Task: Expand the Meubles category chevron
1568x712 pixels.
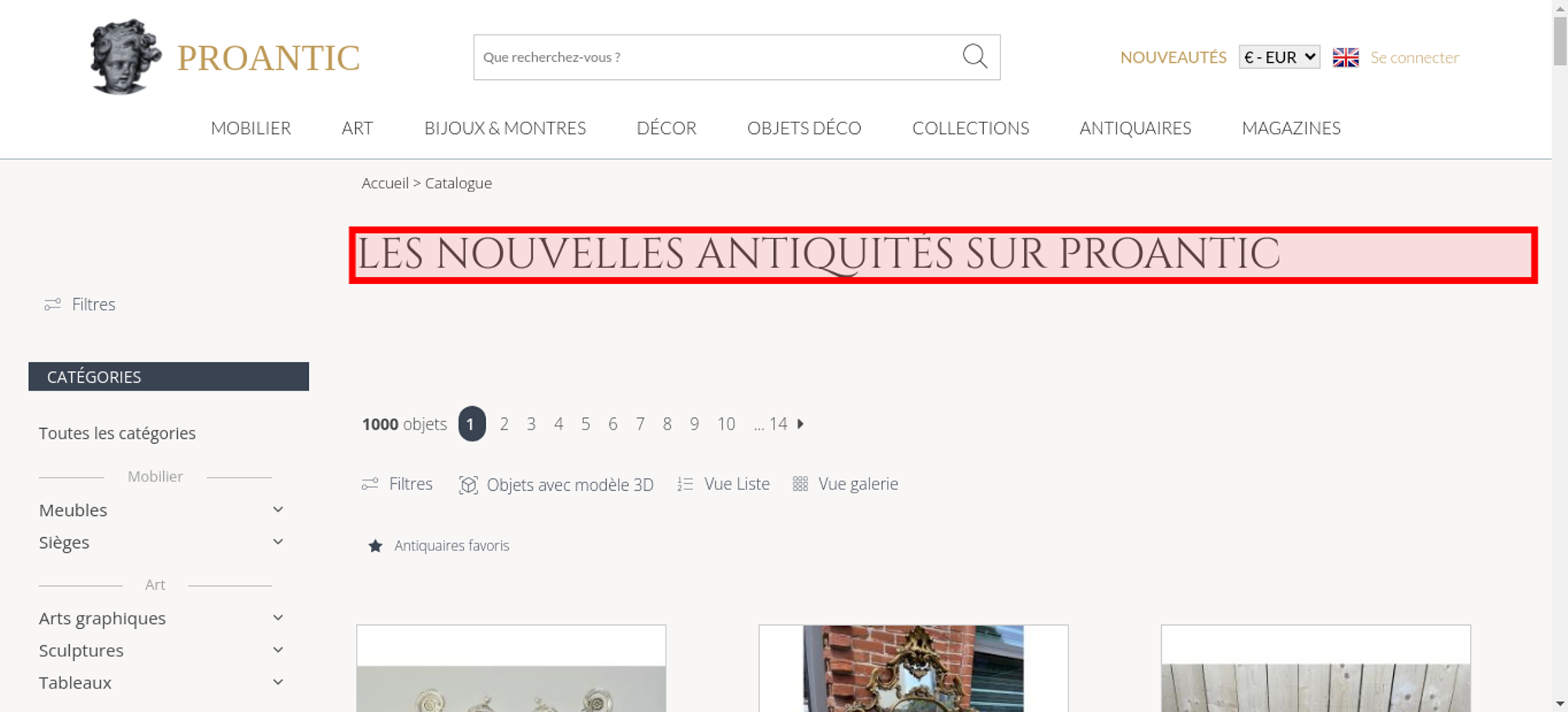Action: click(278, 510)
